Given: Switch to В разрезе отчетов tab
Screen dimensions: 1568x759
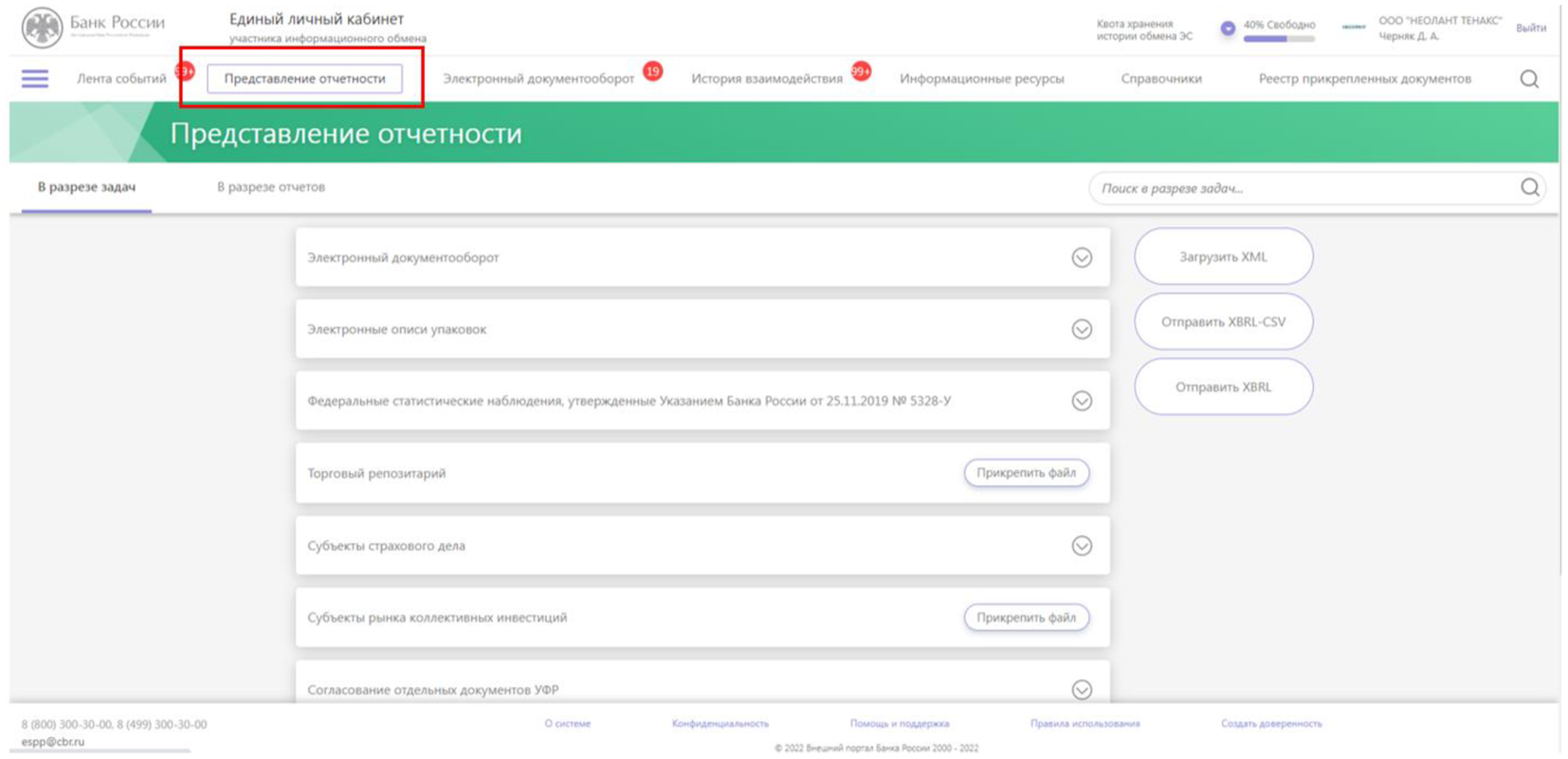Looking at the screenshot, I should 270,188.
